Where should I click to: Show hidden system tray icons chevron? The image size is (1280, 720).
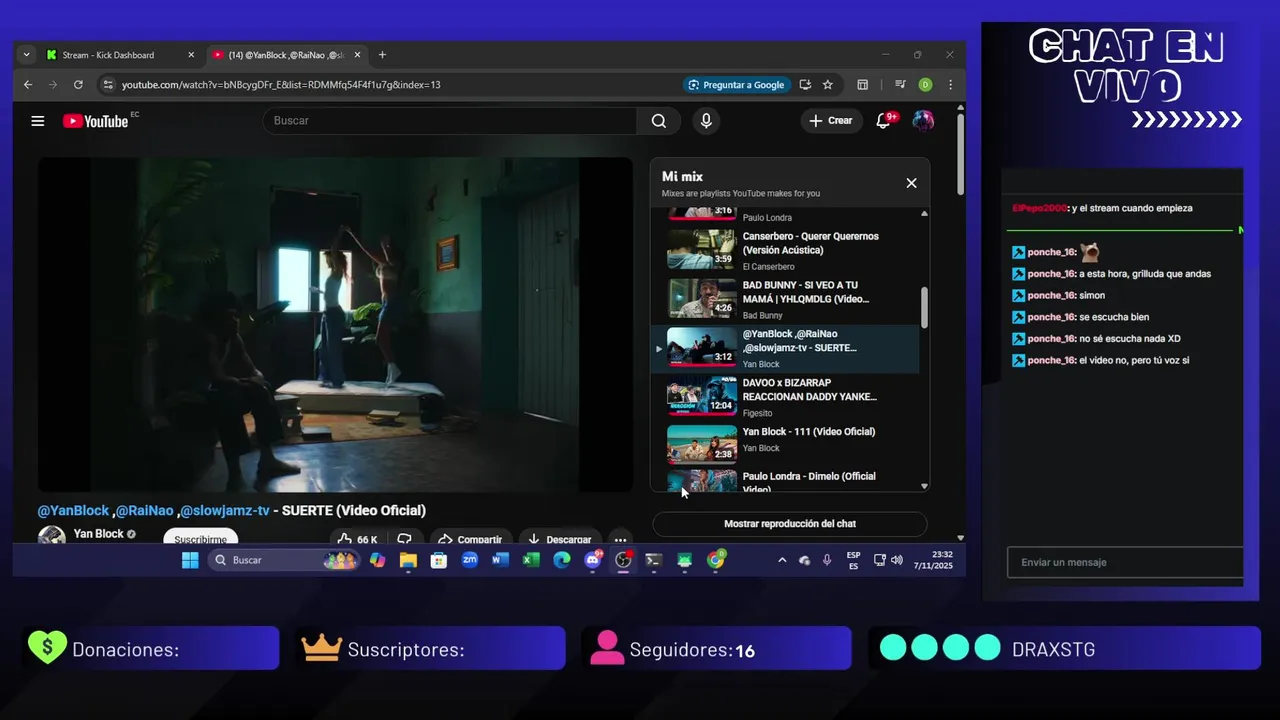[x=782, y=560]
